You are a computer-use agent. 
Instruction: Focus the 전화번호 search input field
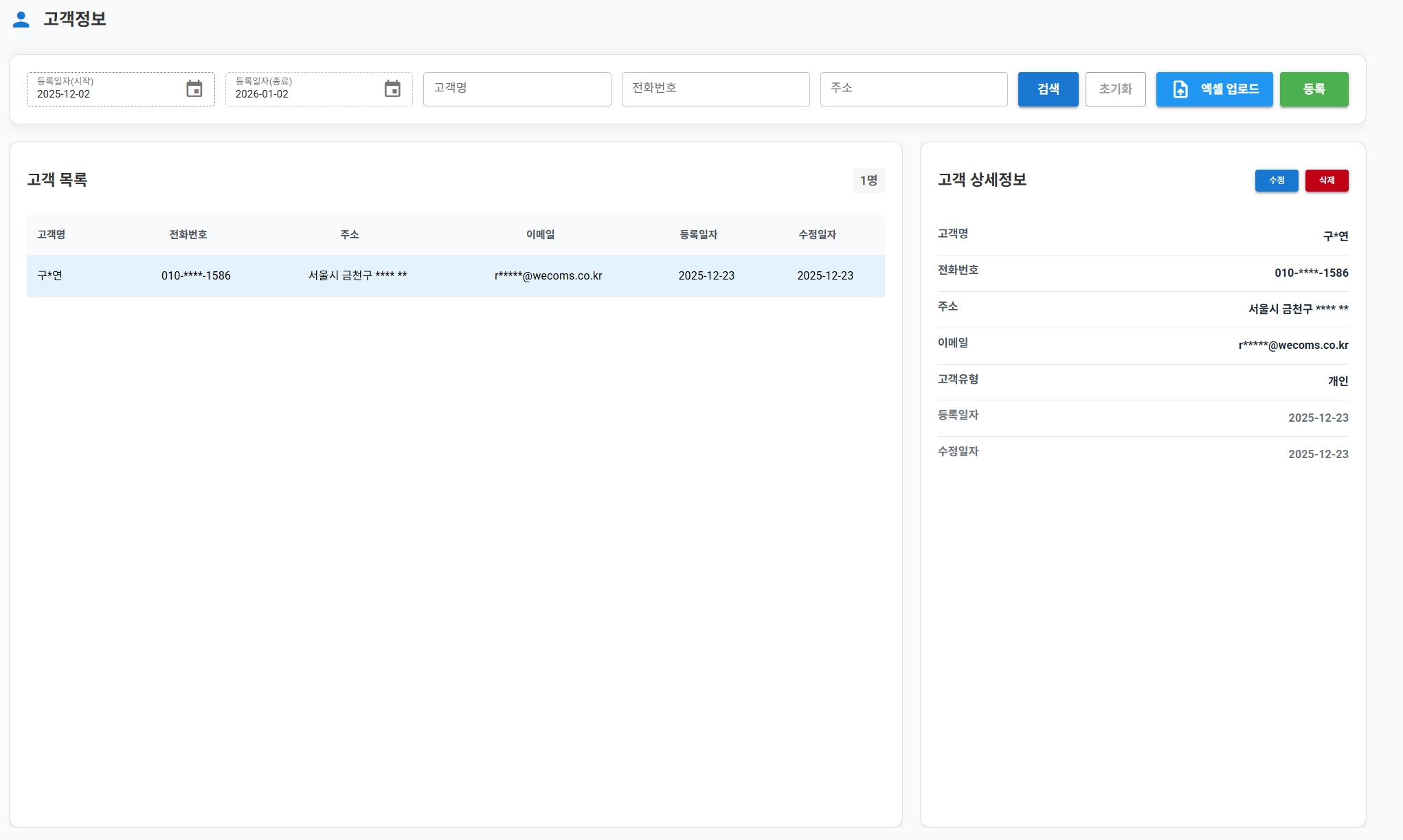[715, 89]
